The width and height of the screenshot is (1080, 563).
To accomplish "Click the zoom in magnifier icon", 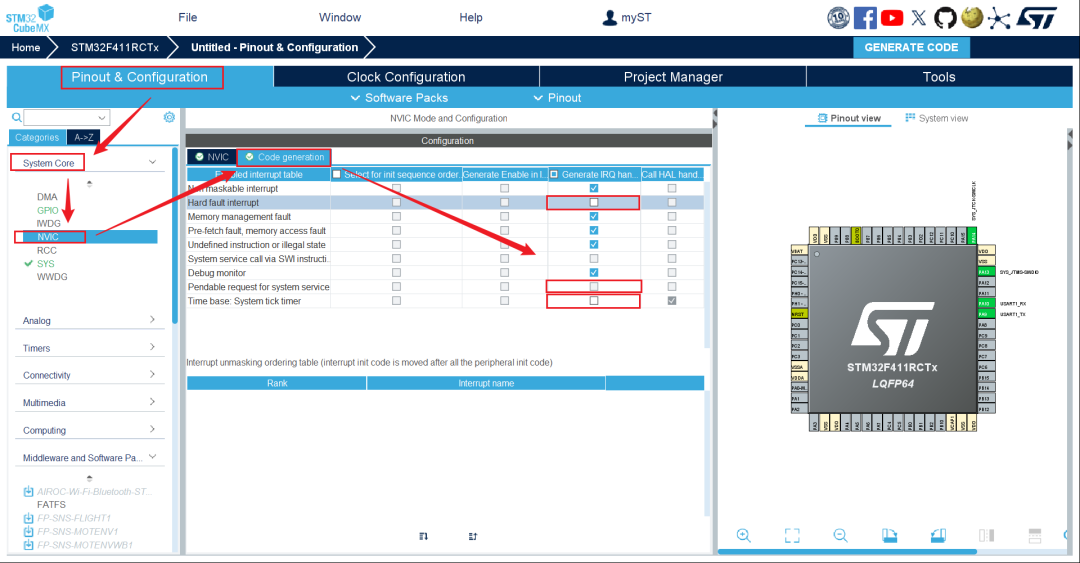I will pos(743,536).
